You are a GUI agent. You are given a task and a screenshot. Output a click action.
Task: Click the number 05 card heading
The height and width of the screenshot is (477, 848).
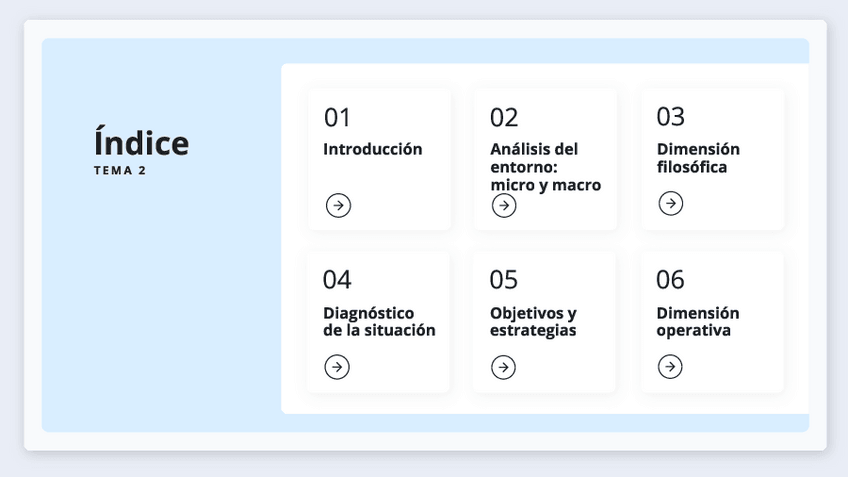504,280
